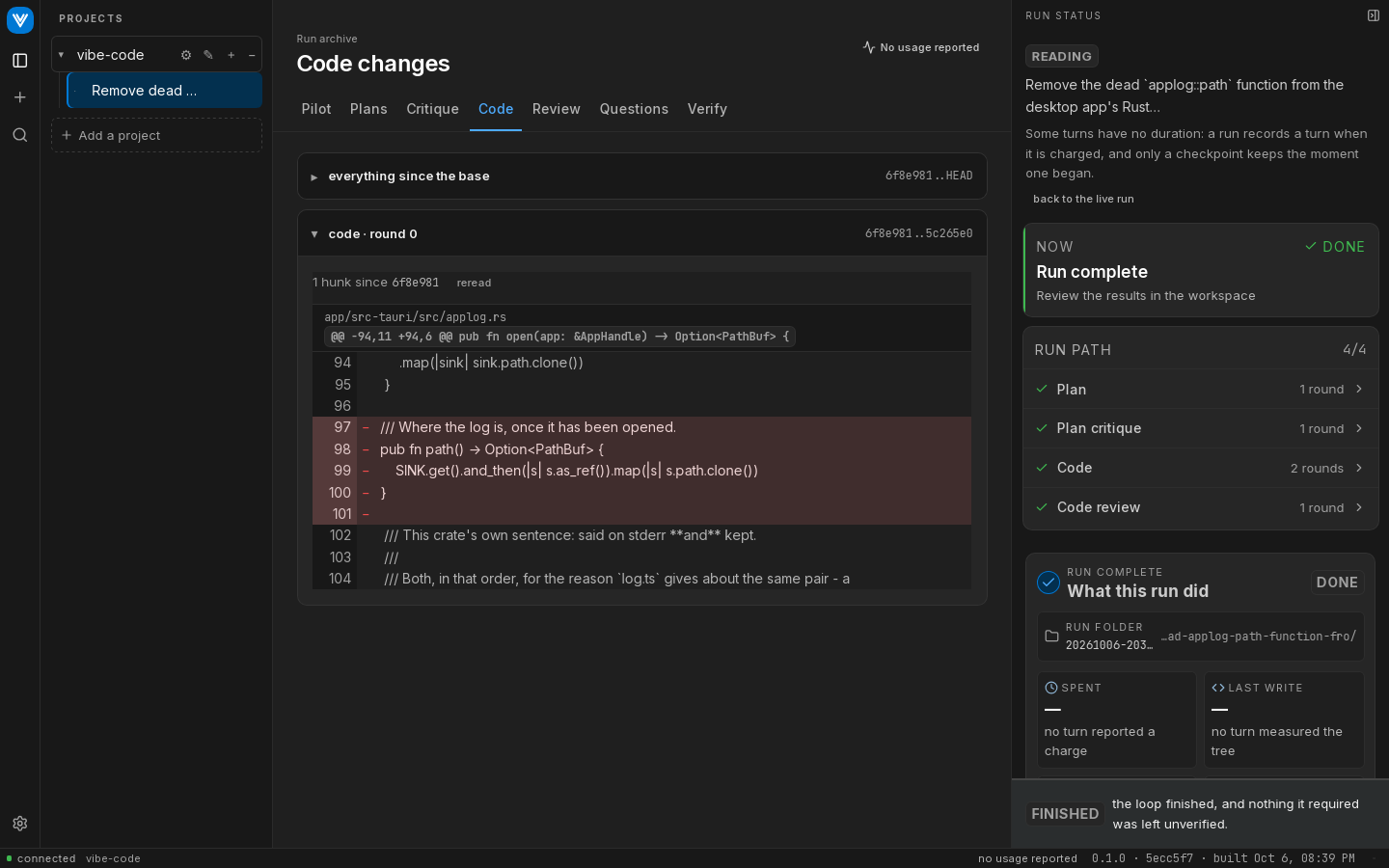Select the Remove dead run item
Screen dimensions: 1389x868
click(x=165, y=91)
